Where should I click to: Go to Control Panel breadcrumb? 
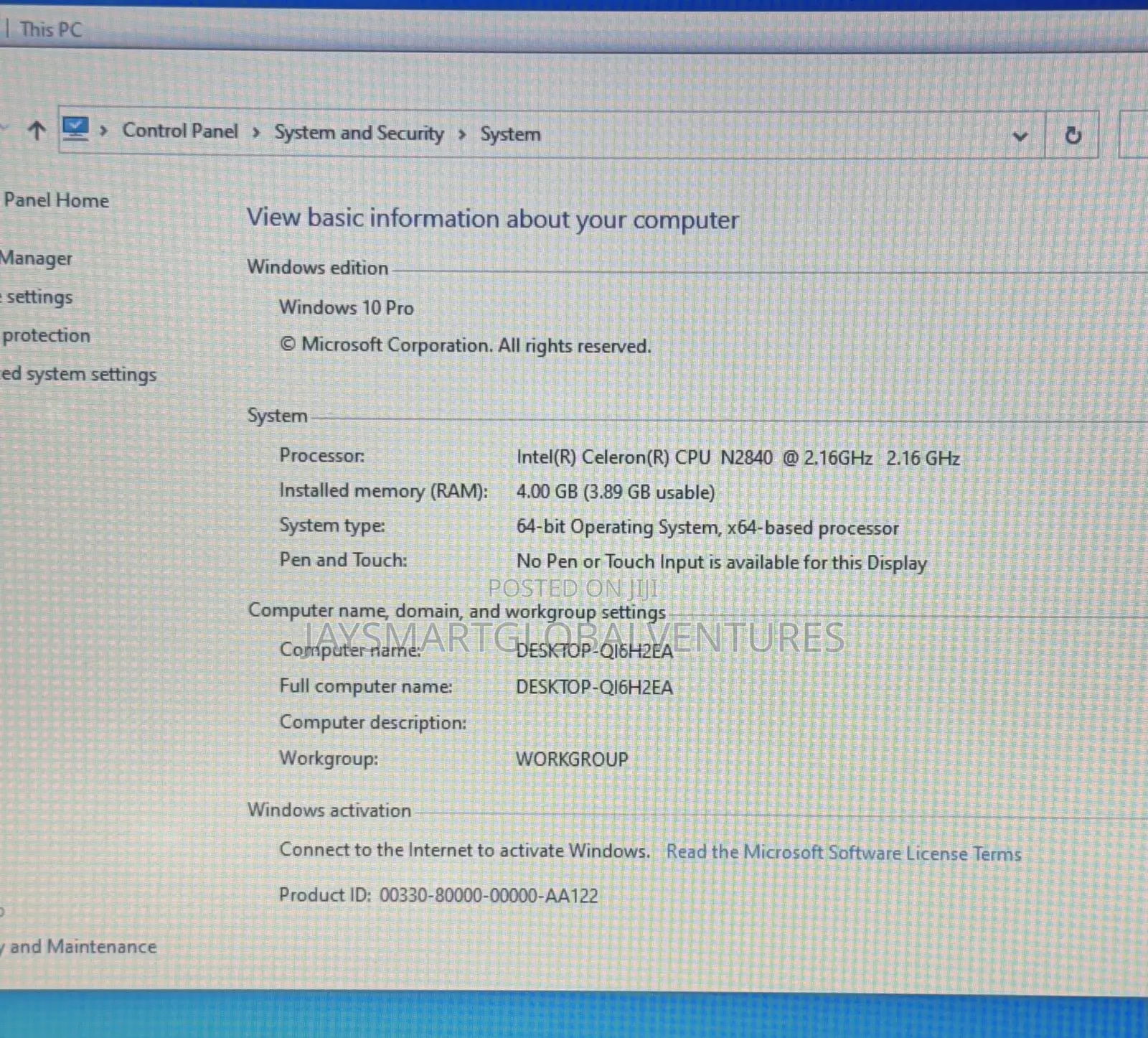click(x=180, y=131)
